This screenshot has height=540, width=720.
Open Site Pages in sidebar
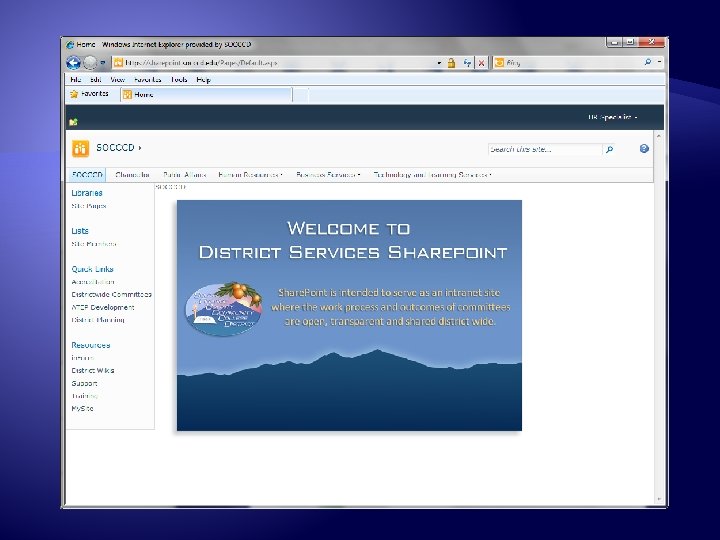[x=89, y=206]
